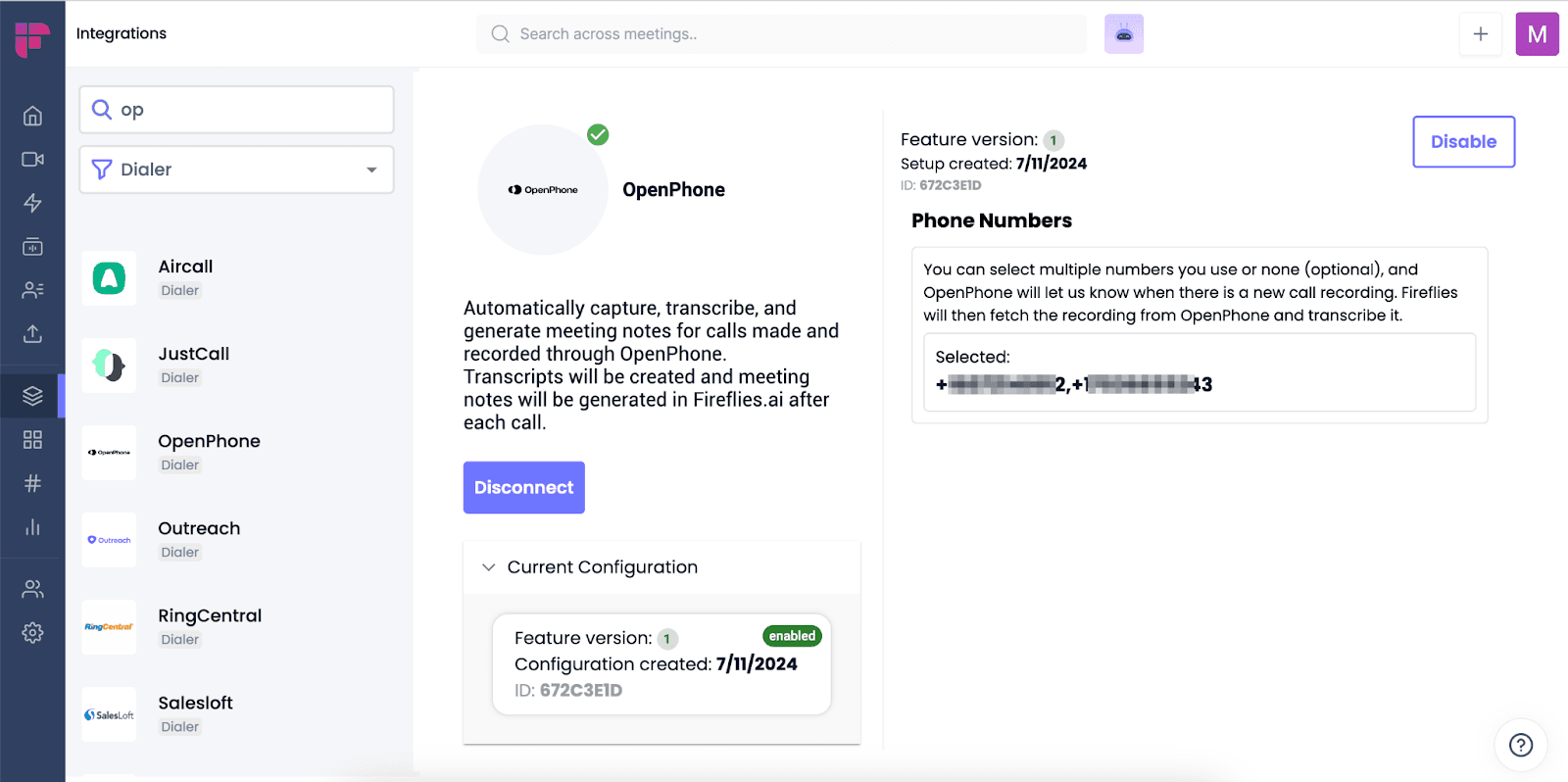Screen dimensions: 1568x782
Task: Open the calendar-style sidebar icon below the lightning bolt
Action: 32,246
